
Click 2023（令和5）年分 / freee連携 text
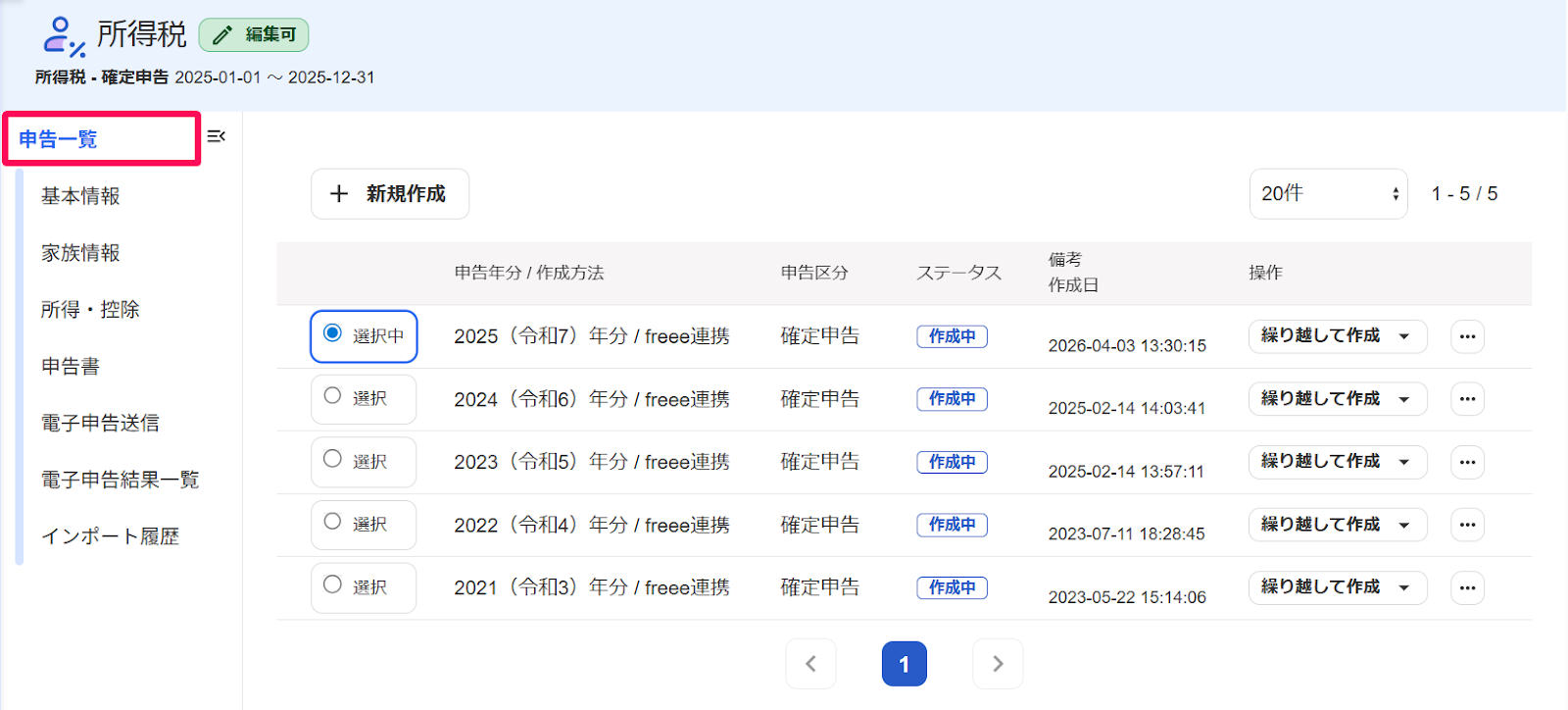point(592,462)
